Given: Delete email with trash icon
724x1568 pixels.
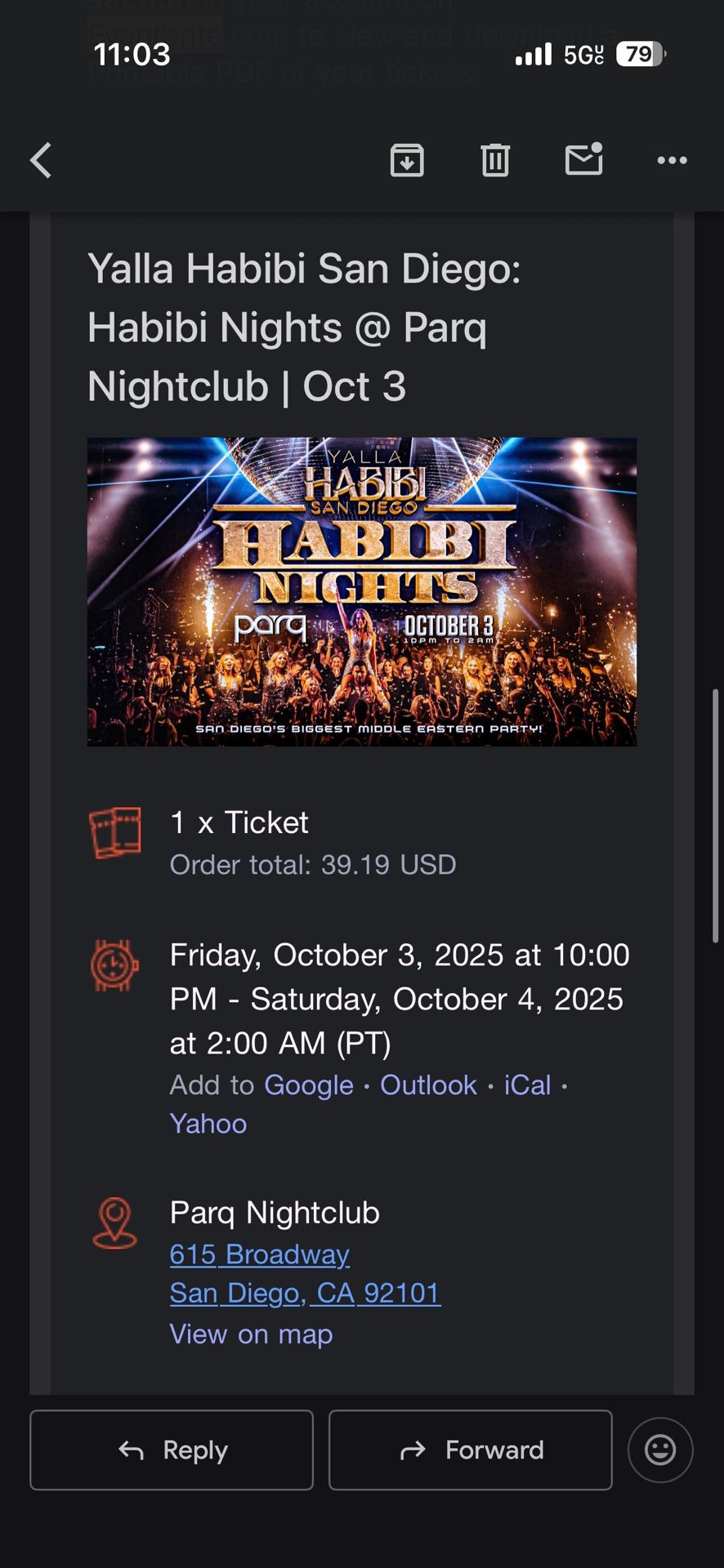Looking at the screenshot, I should tap(495, 160).
